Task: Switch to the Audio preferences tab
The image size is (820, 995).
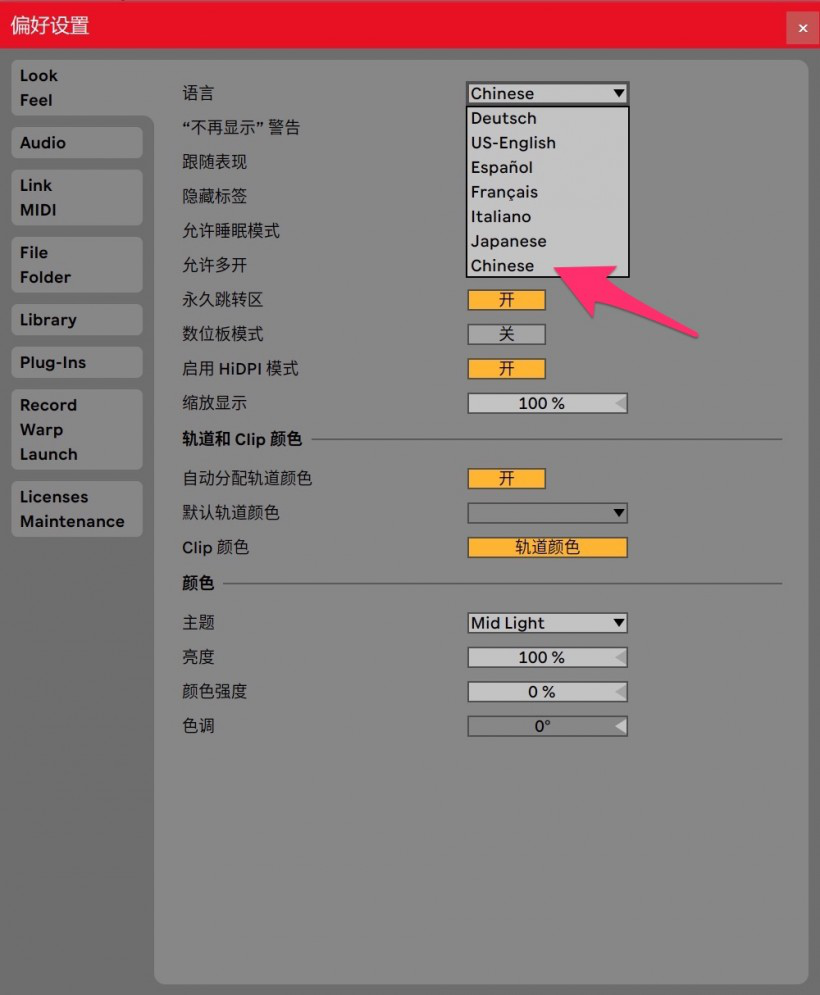Action: (77, 143)
